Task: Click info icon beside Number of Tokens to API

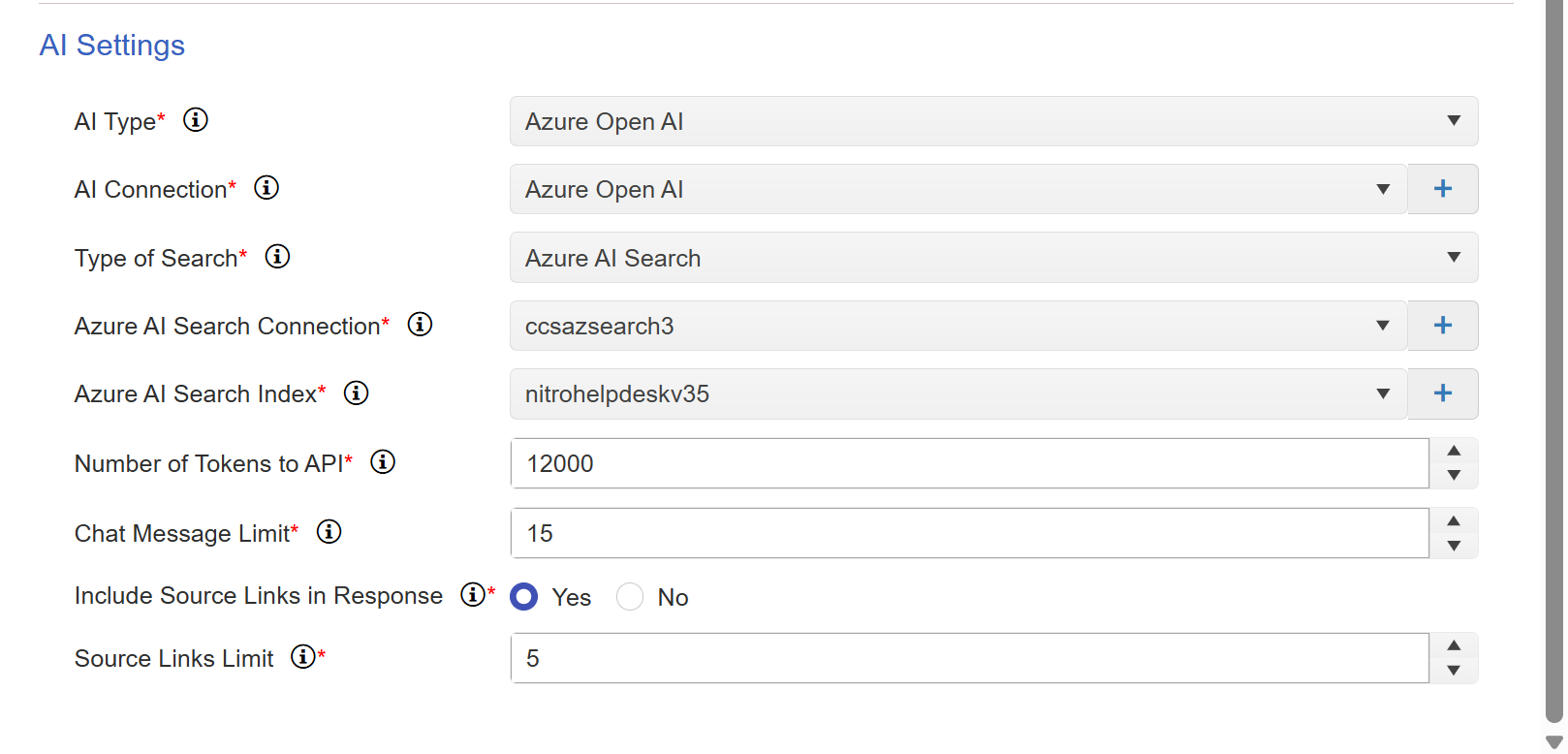Action: (x=383, y=462)
